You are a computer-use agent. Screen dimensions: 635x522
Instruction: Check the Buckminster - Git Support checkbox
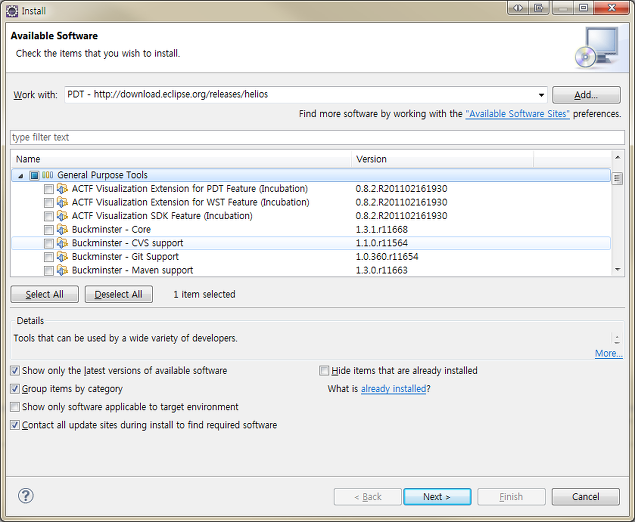coord(49,257)
